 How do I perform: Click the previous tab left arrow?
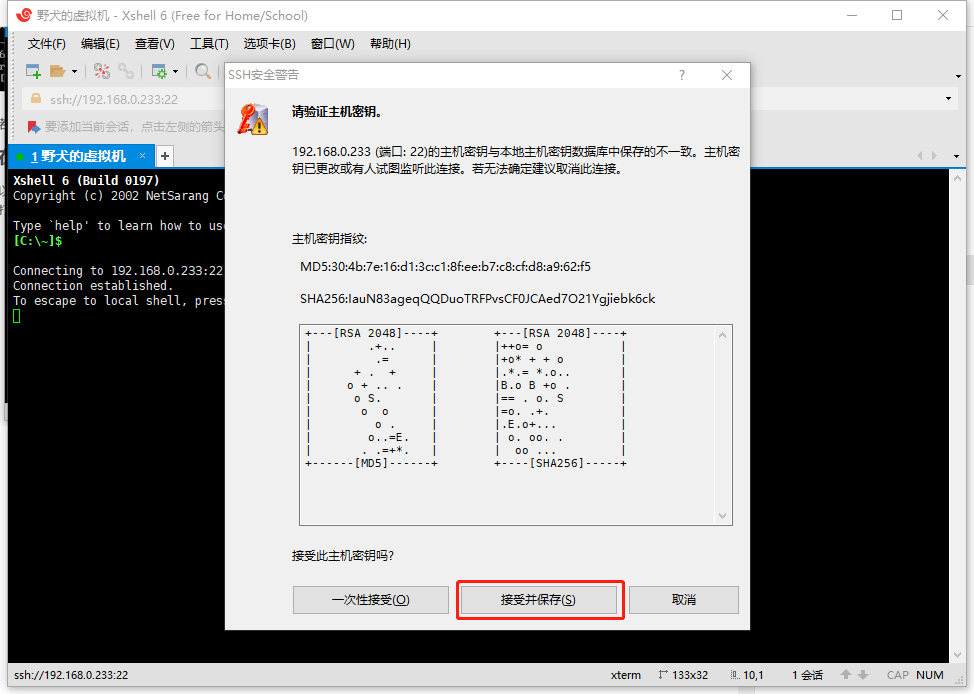click(x=920, y=156)
